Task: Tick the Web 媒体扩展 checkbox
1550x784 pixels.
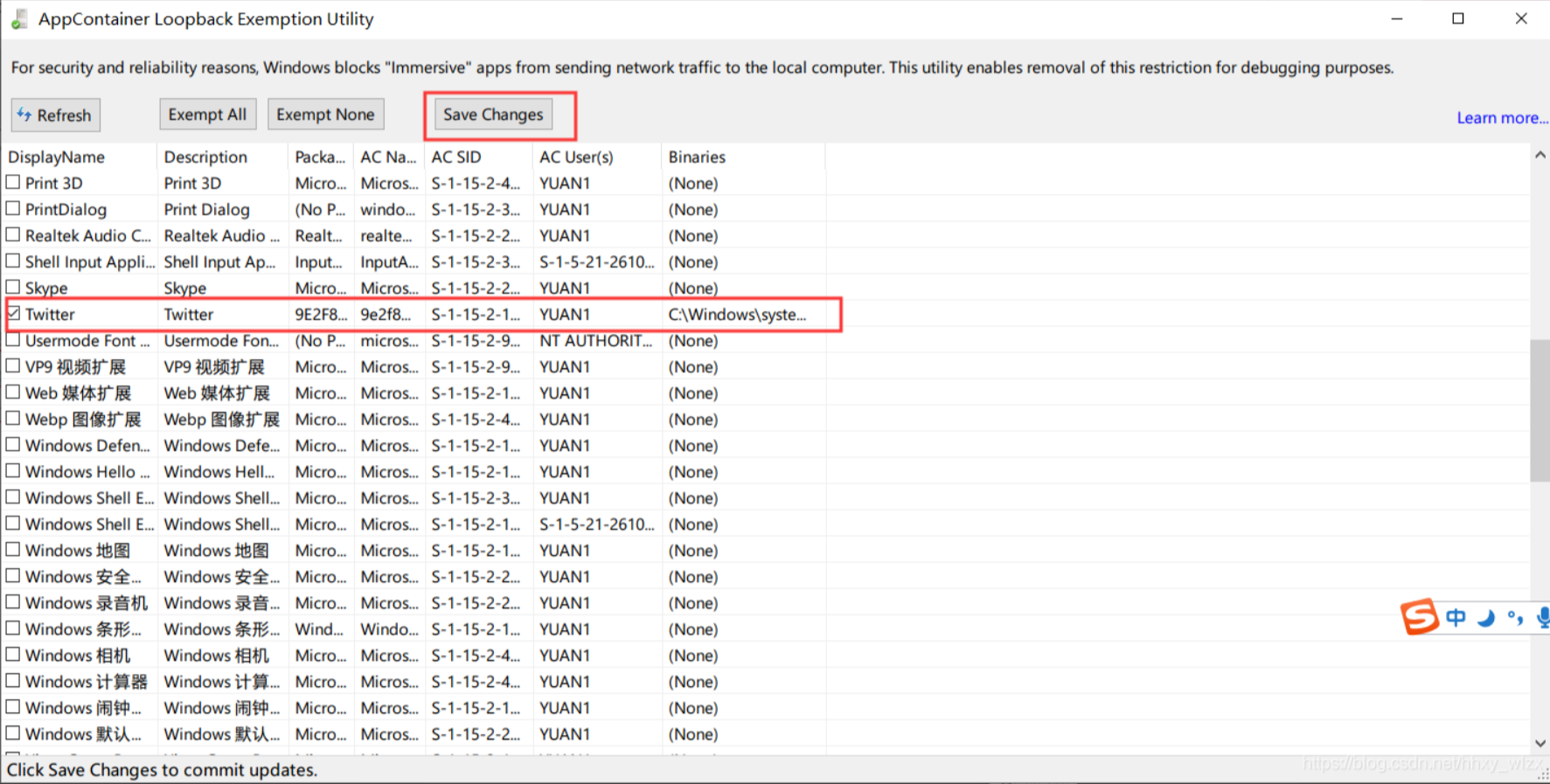Action: click(x=13, y=392)
